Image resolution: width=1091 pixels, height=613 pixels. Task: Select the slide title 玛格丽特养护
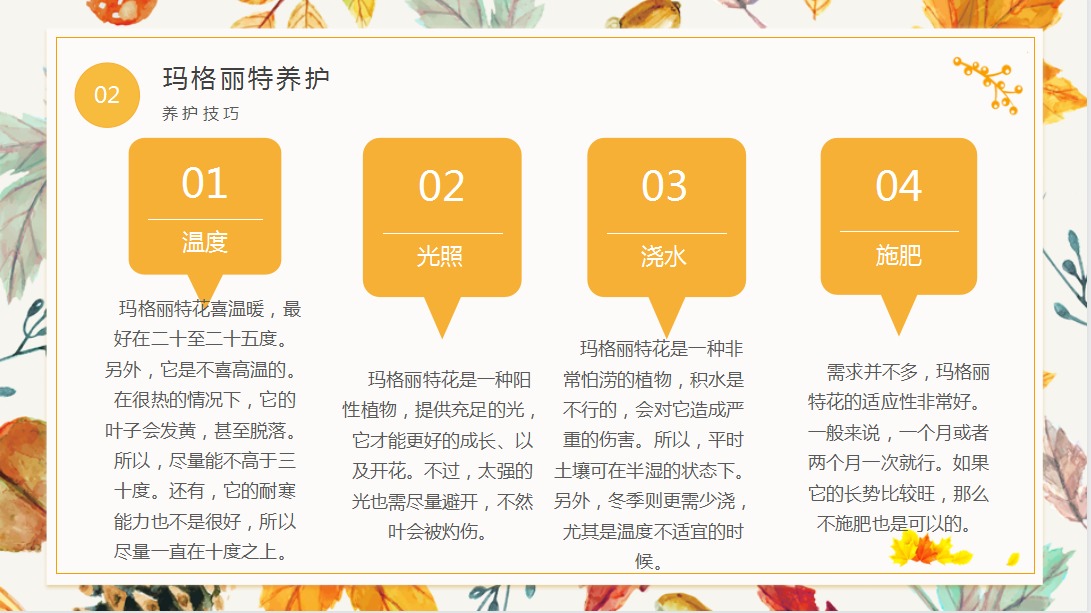click(246, 80)
